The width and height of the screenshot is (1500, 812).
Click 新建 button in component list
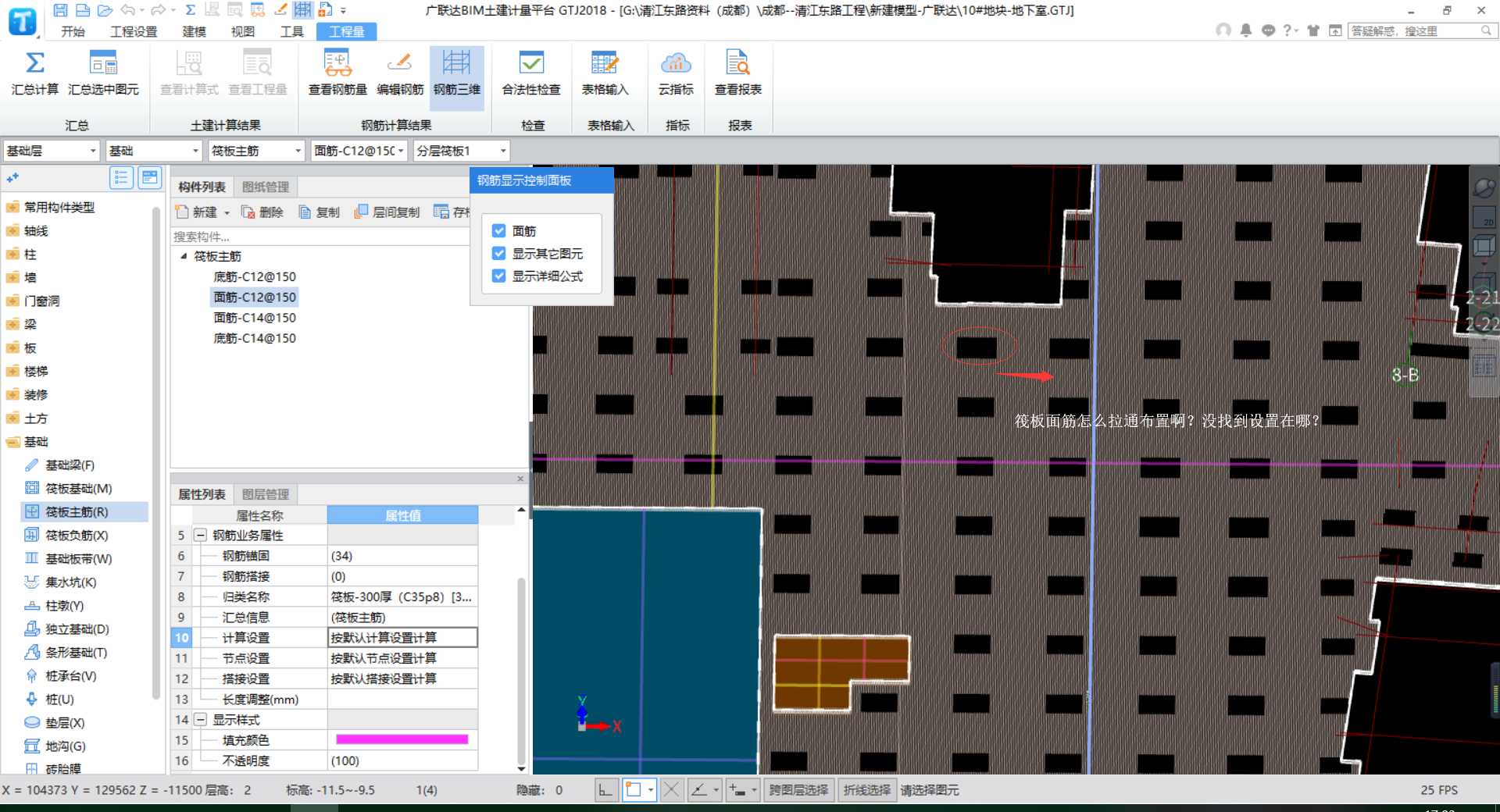(197, 212)
